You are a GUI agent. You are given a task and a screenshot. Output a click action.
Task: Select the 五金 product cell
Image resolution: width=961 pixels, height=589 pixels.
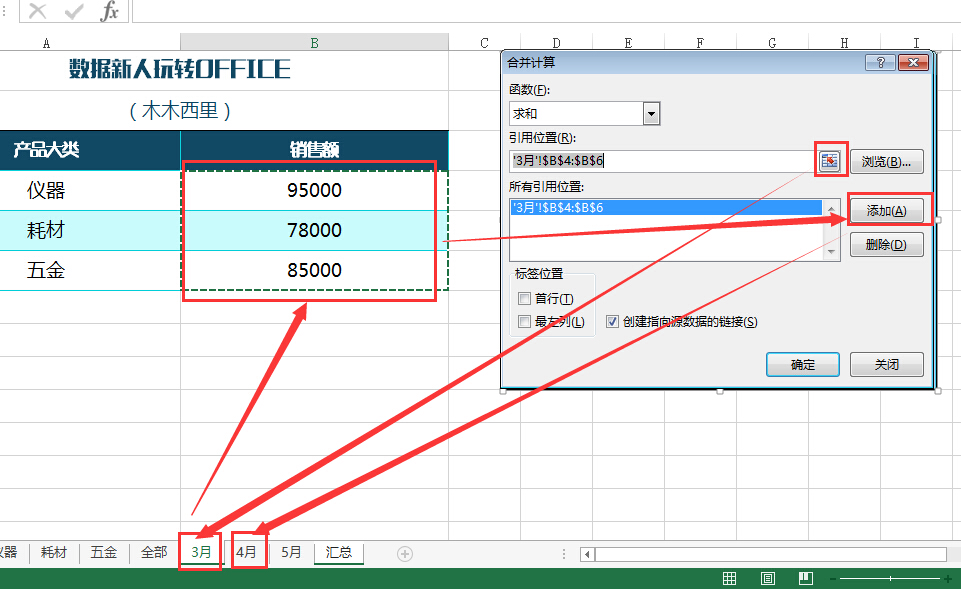tap(90, 270)
